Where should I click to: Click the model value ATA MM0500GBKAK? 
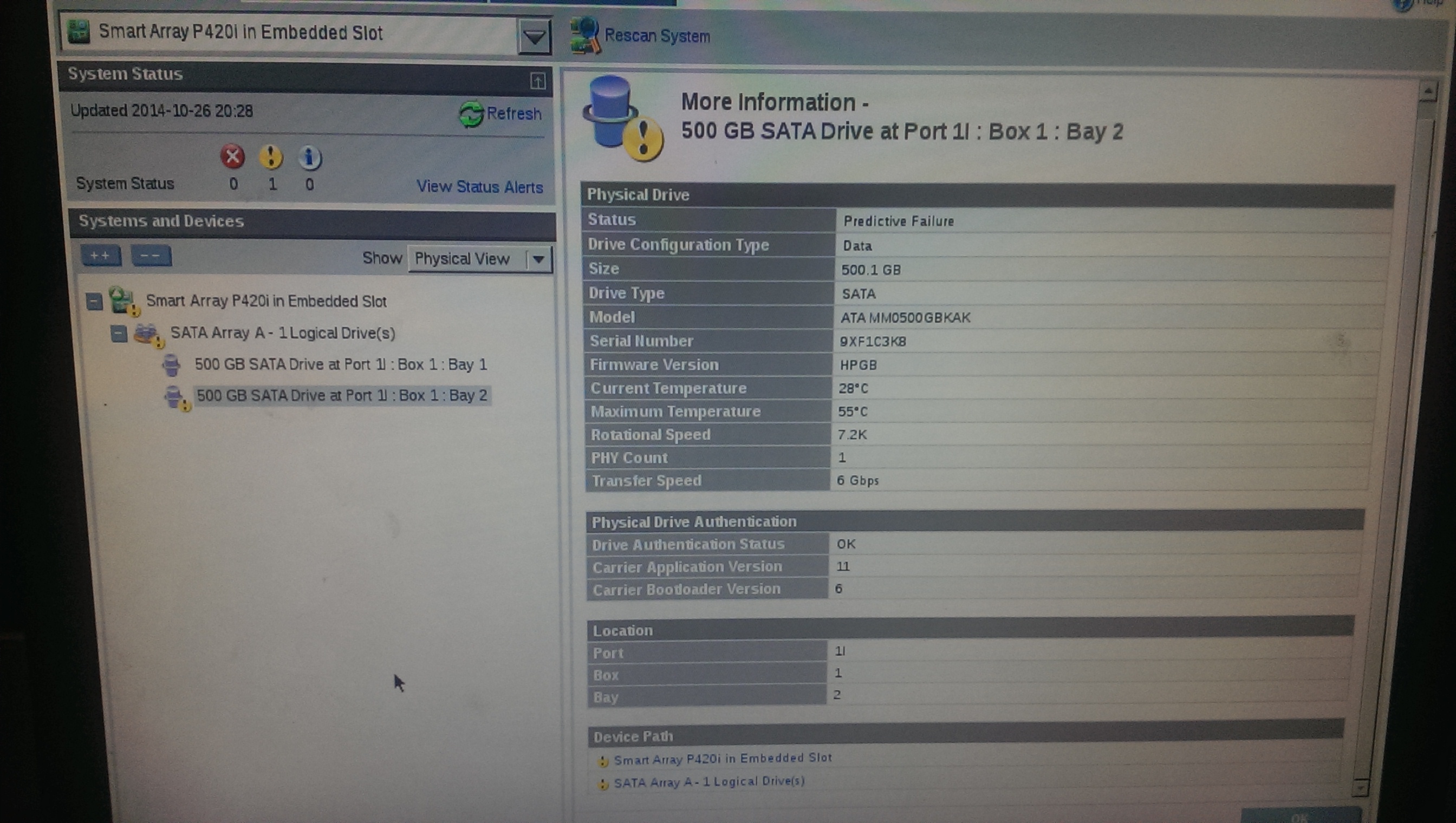point(905,318)
